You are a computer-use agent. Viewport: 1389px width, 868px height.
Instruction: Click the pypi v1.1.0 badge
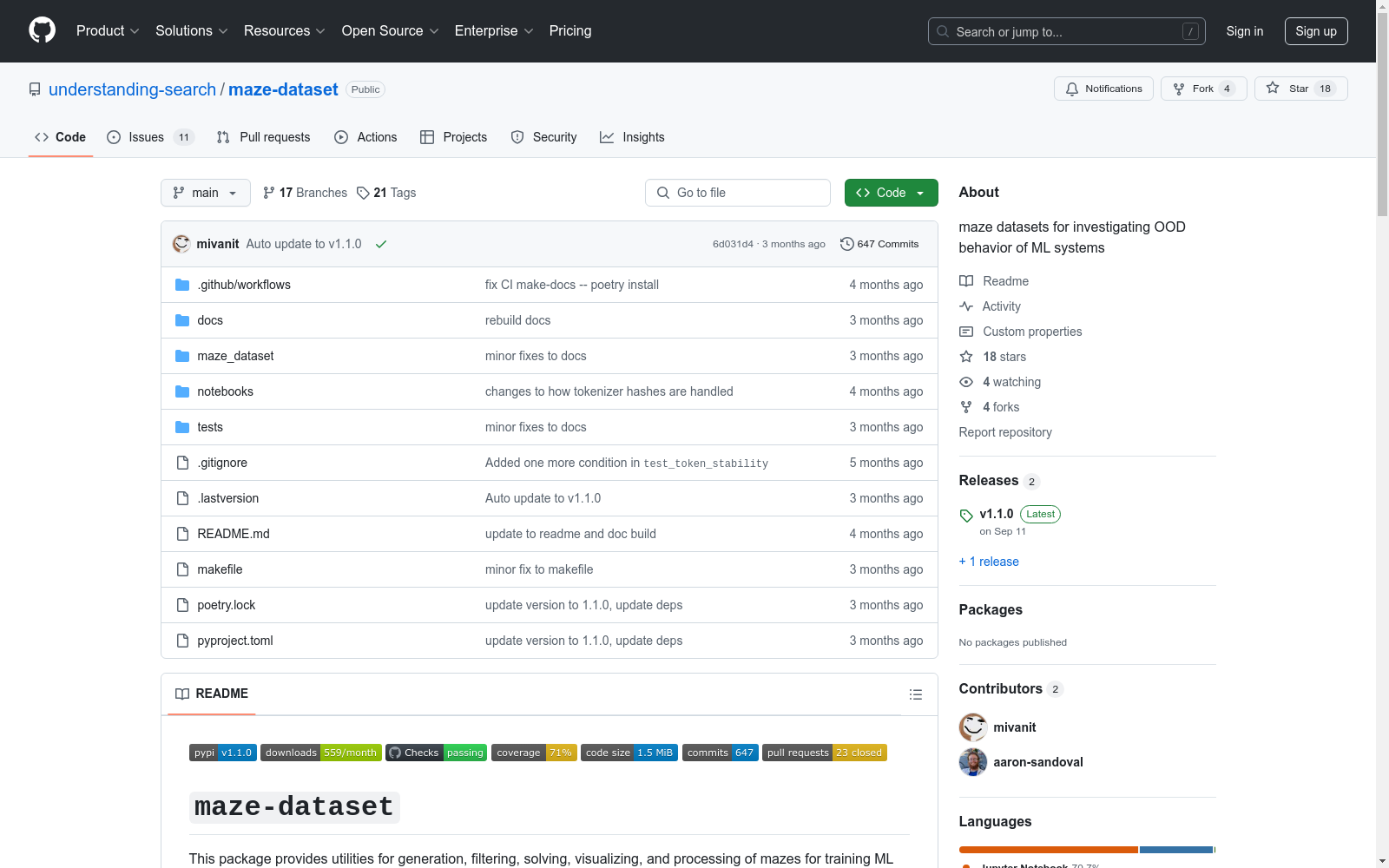[223, 753]
